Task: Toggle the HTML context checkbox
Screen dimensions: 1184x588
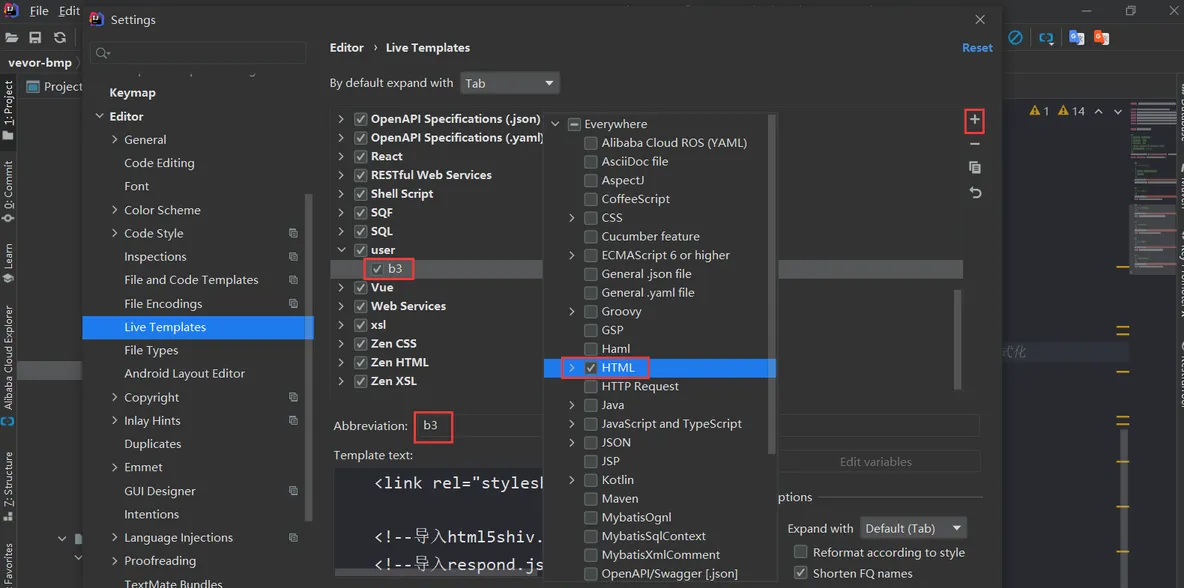Action: [x=591, y=368]
